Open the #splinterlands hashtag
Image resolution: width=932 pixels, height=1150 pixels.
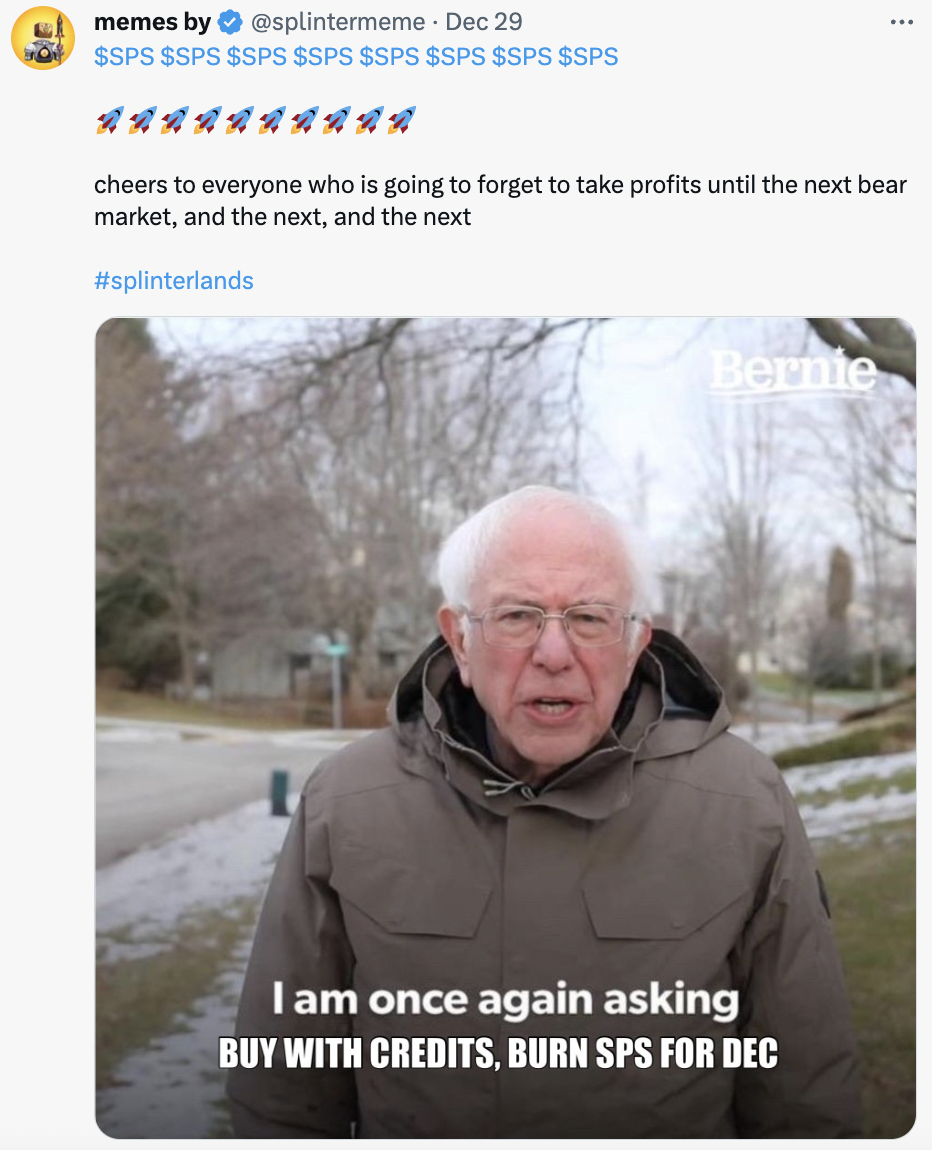(x=174, y=281)
